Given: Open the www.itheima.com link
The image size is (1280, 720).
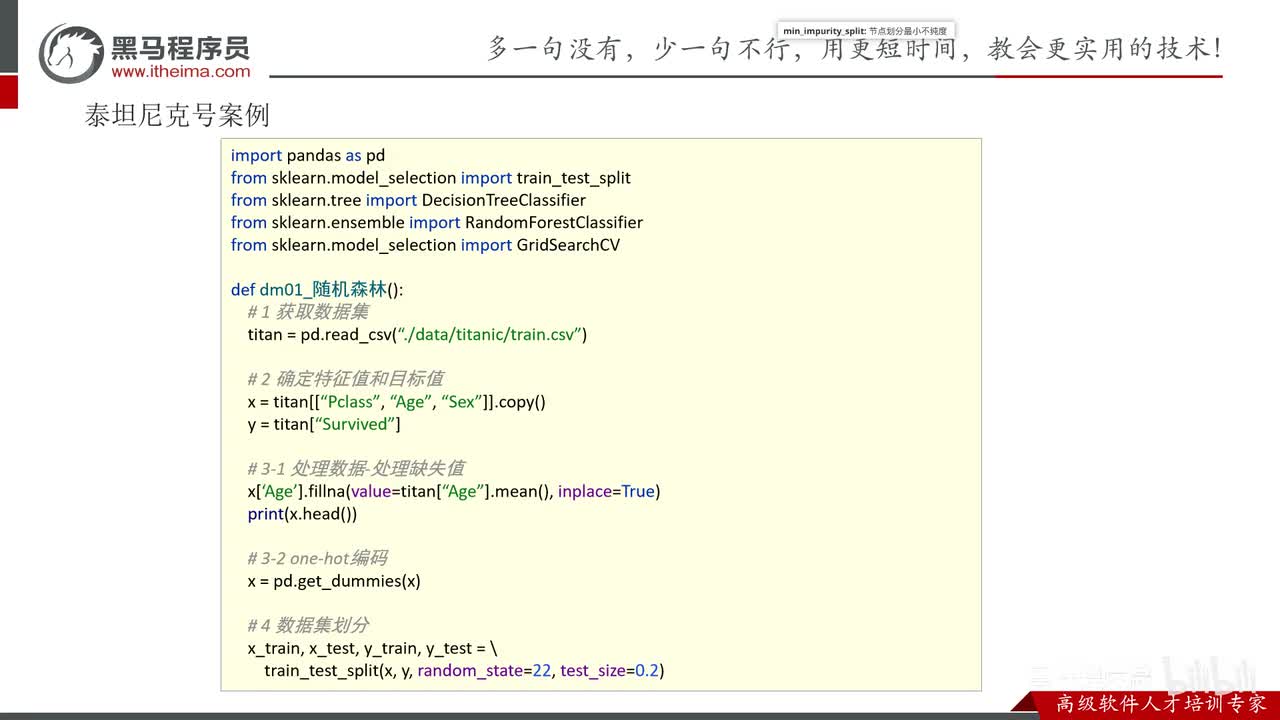Looking at the screenshot, I should (x=181, y=71).
